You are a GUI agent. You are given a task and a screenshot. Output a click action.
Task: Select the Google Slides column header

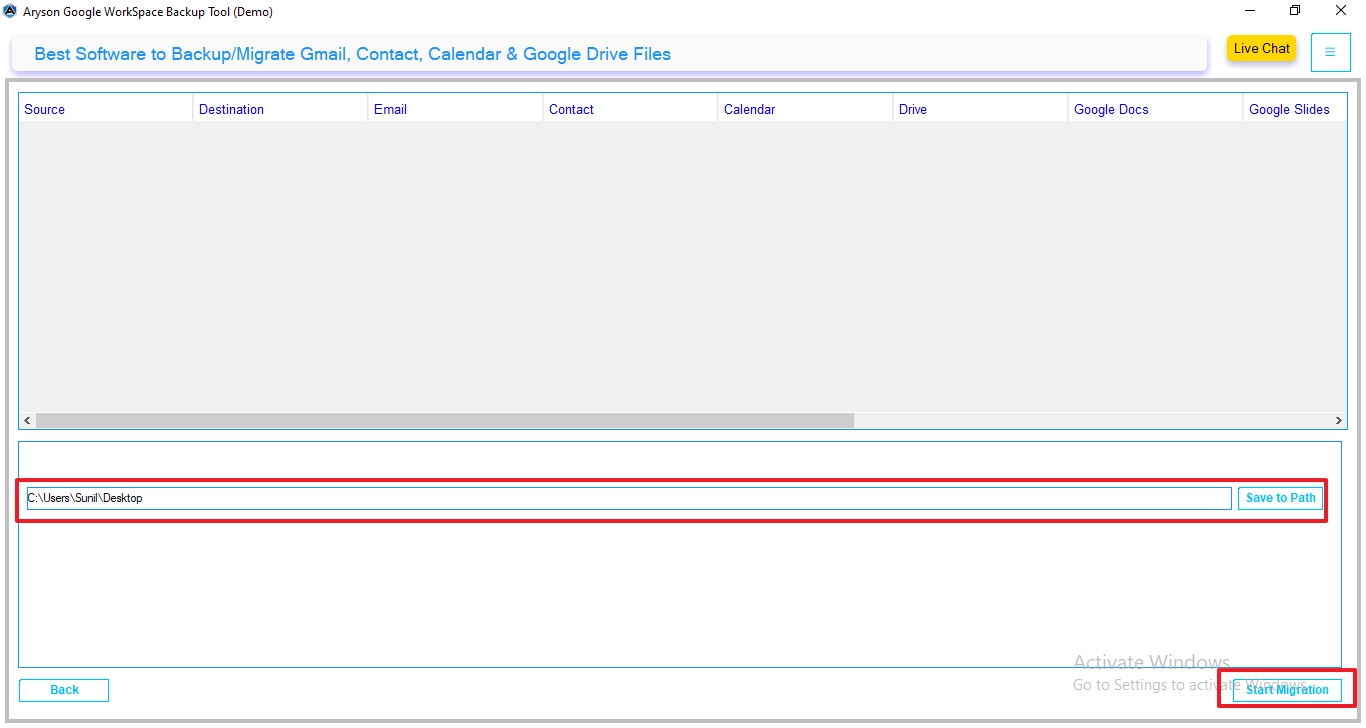[x=1294, y=109]
